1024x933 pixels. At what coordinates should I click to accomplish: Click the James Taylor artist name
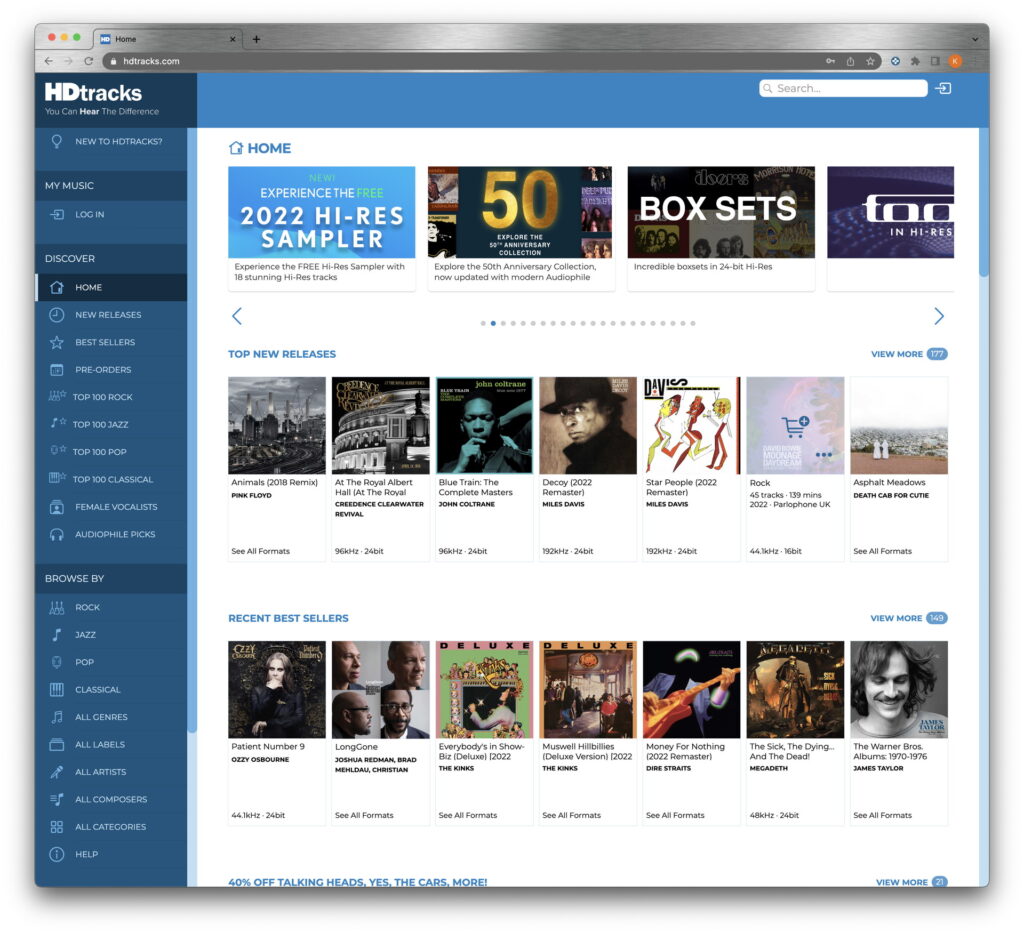coord(878,768)
